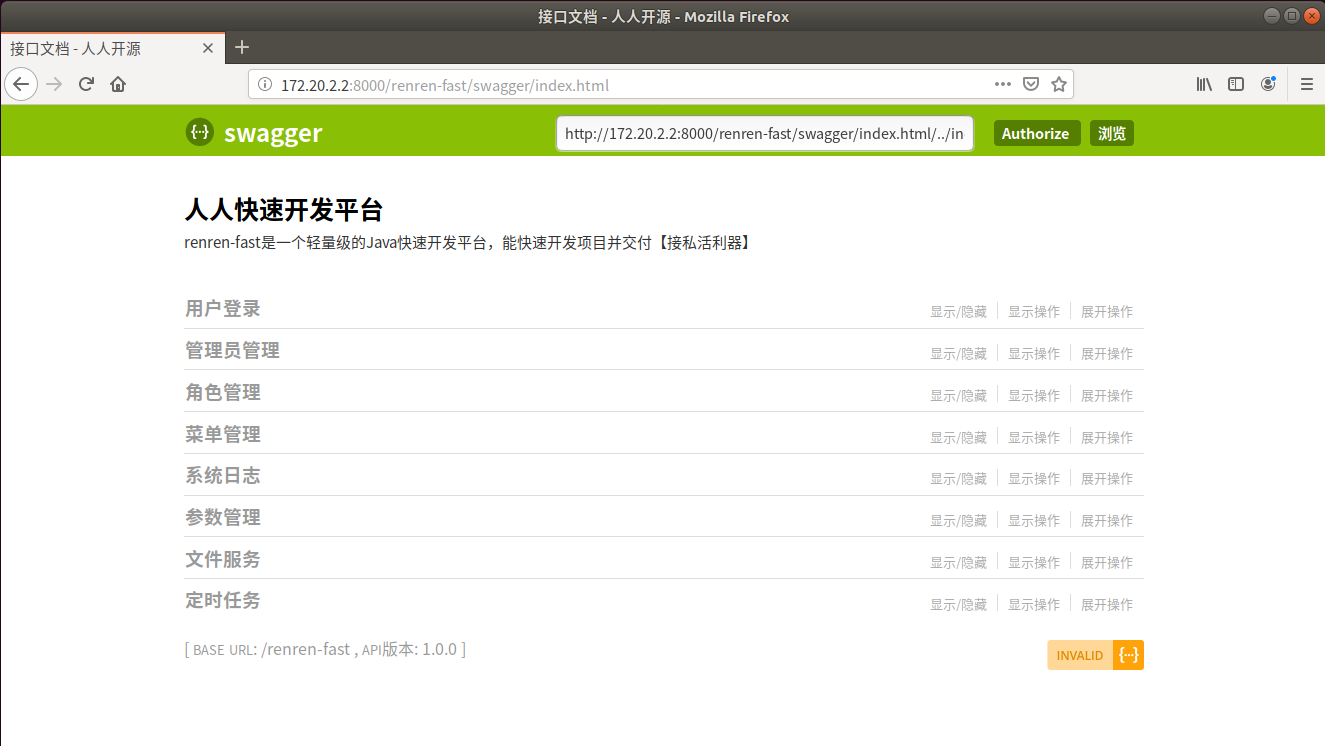
Task: Click 显示操作 for 系统日志
Action: [x=1034, y=479]
